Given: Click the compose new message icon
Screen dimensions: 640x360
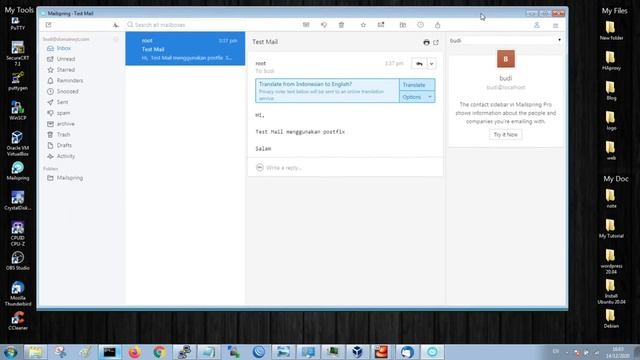Looking at the screenshot, I should coord(49,25).
